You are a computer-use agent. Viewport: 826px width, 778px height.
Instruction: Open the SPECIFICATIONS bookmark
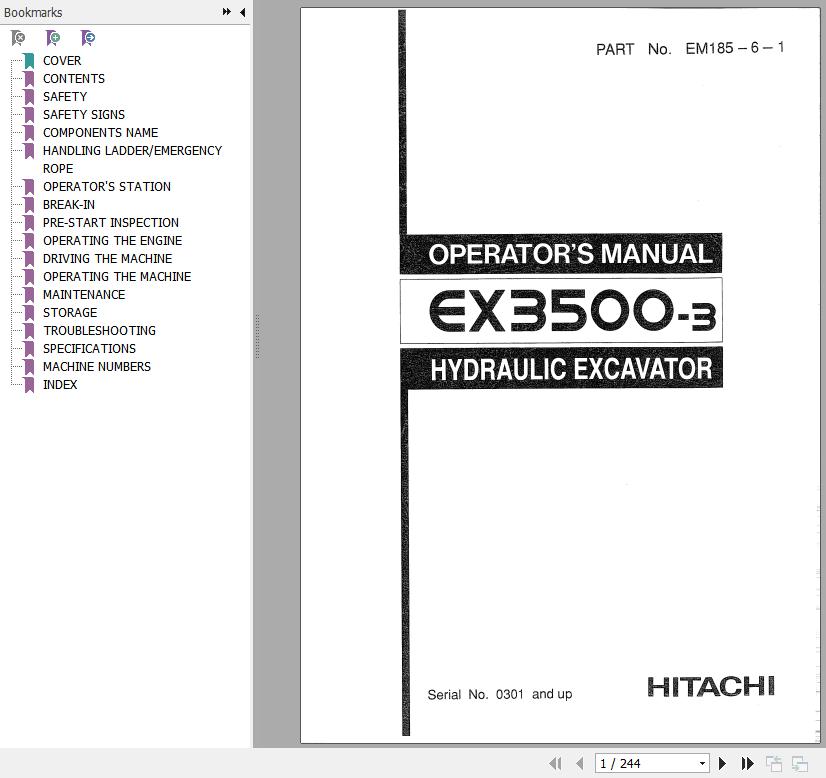coord(89,348)
